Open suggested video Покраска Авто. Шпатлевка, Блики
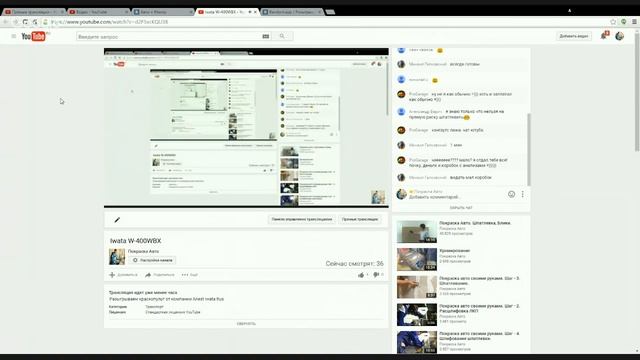 417,231
